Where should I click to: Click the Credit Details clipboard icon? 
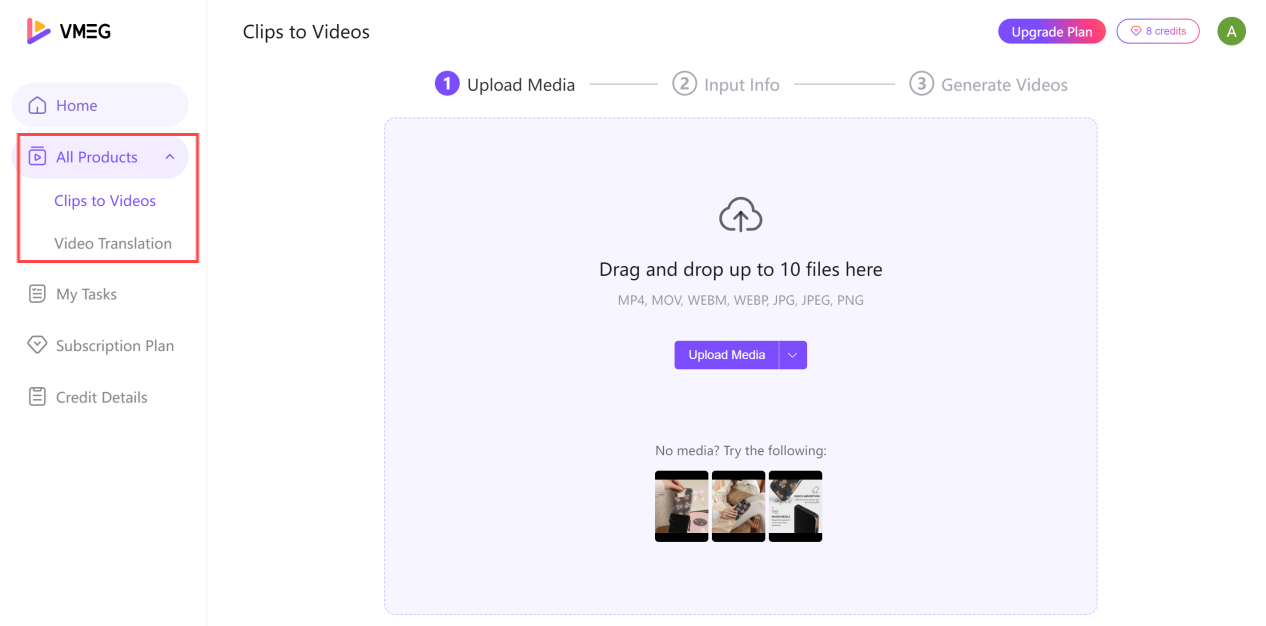[38, 397]
